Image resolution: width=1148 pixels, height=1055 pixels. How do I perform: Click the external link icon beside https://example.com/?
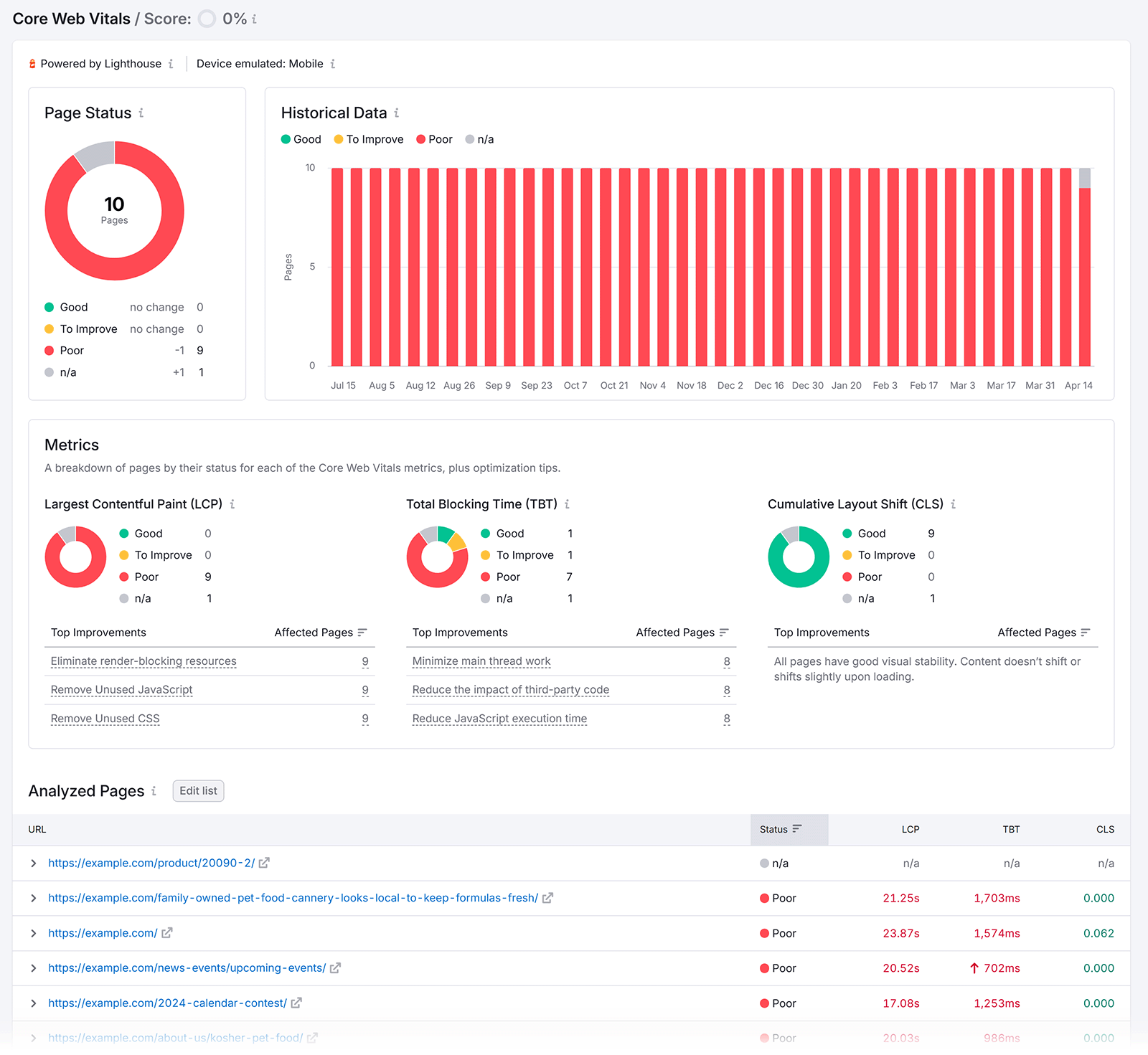click(x=166, y=933)
